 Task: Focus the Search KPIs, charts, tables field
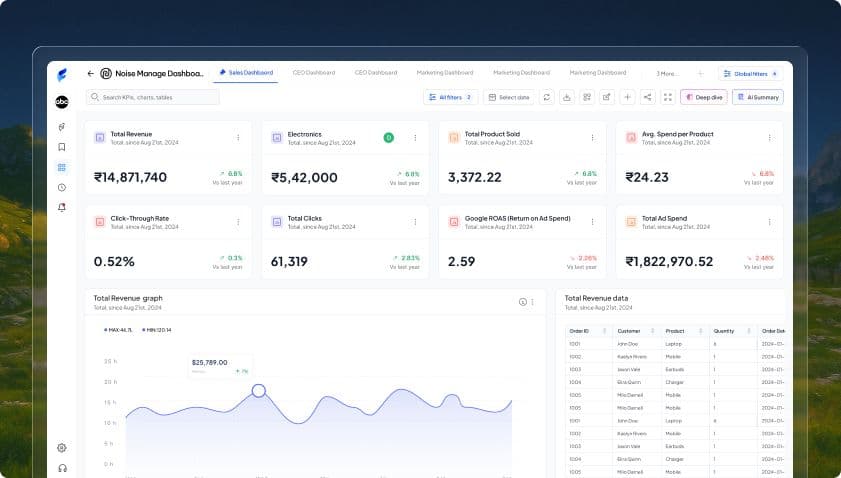coord(153,97)
